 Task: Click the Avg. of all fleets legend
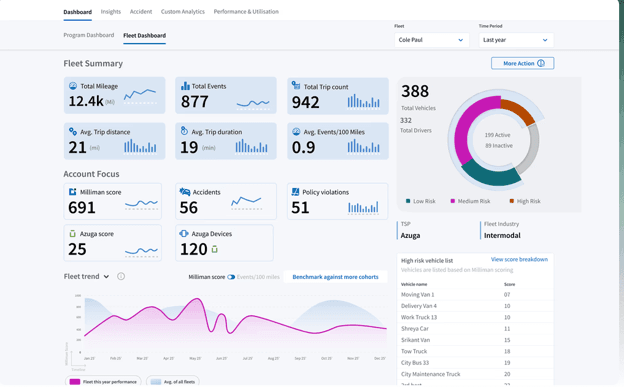[x=173, y=381]
